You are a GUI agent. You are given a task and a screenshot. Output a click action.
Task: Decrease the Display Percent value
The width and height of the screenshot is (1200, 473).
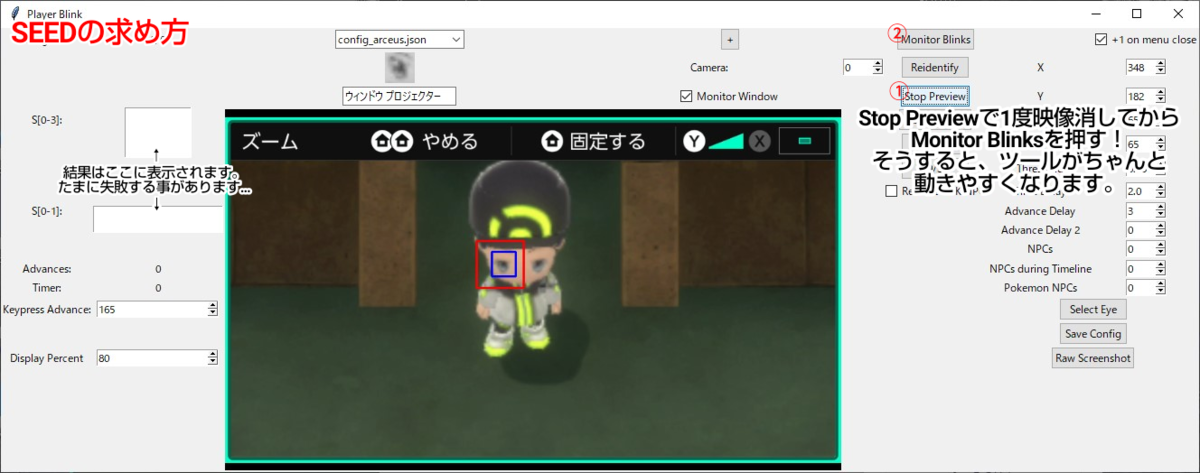212,361
